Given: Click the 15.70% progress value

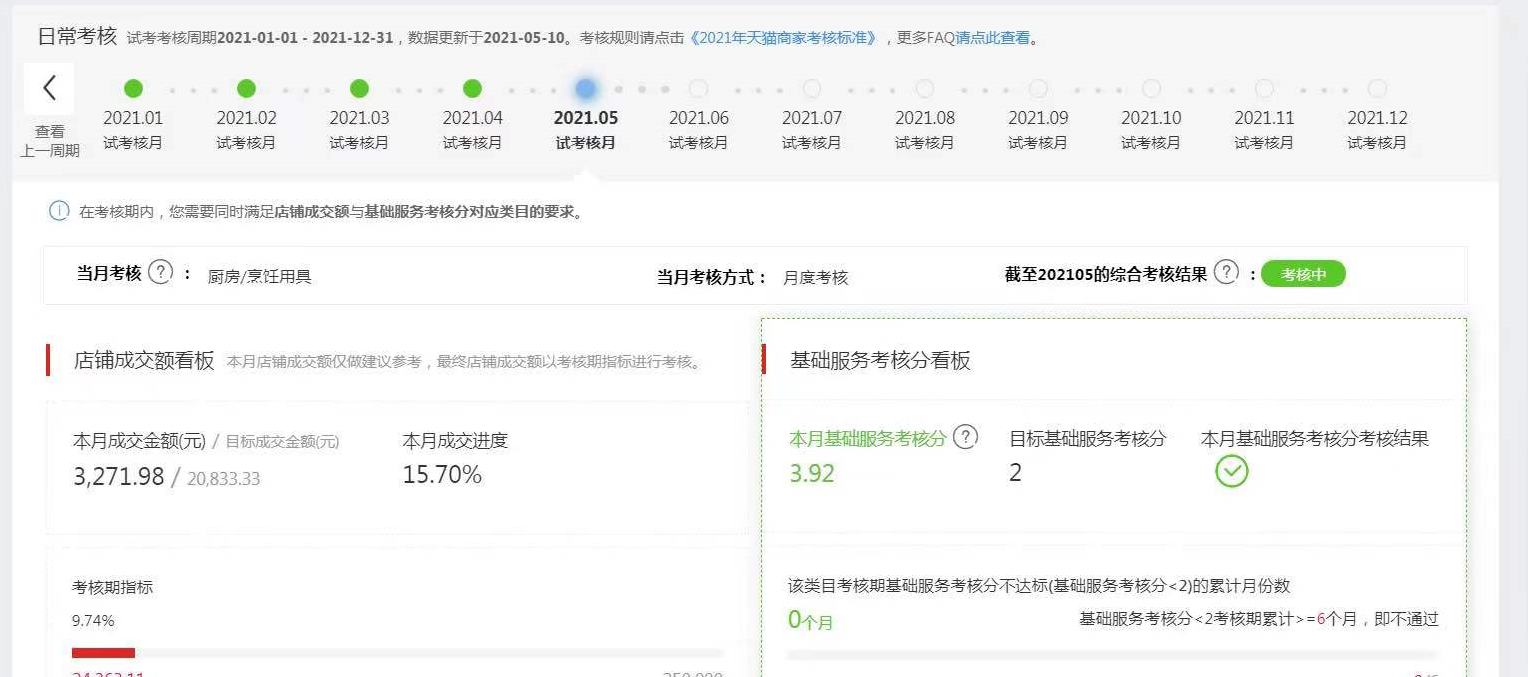Looking at the screenshot, I should click(x=442, y=474).
